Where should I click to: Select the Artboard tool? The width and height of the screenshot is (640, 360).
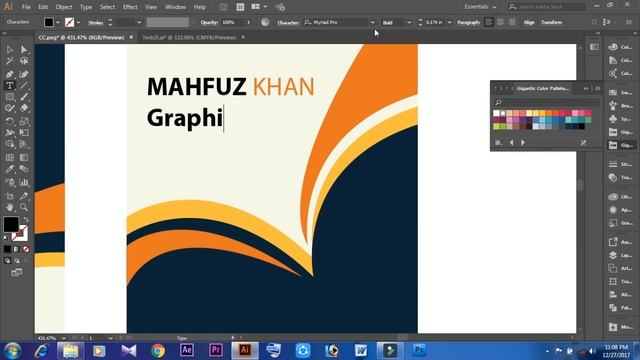(9, 196)
